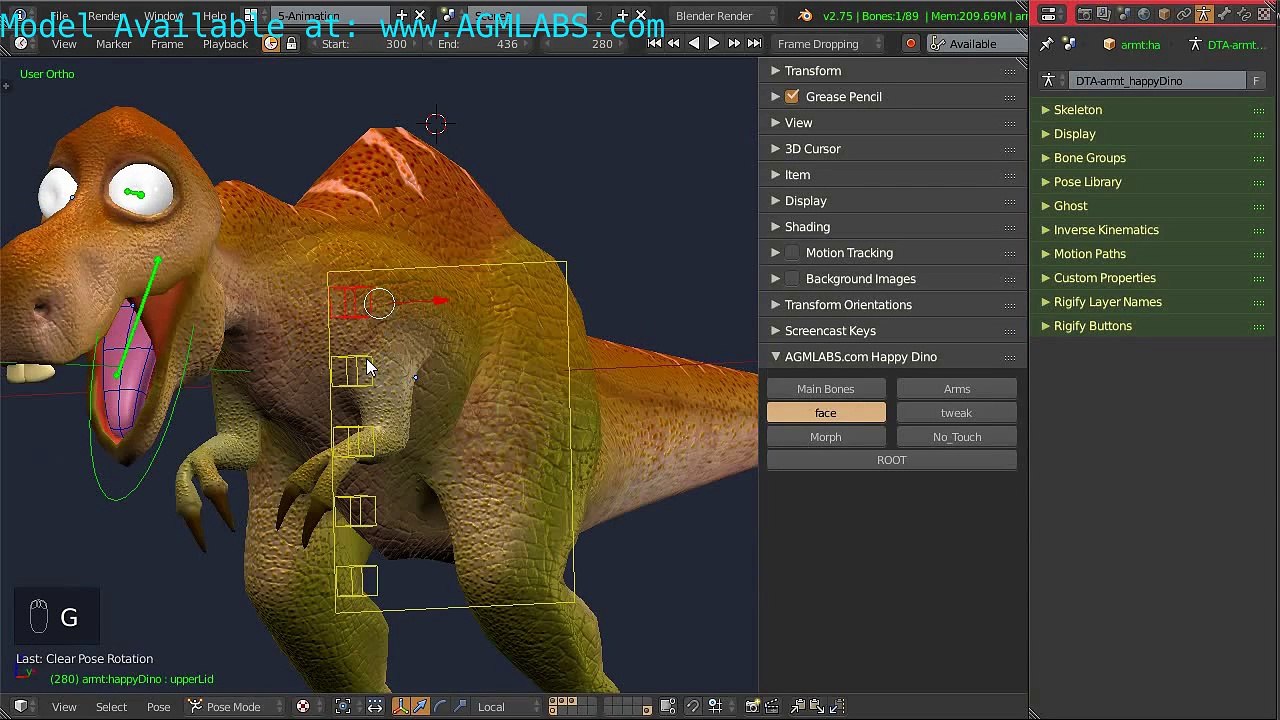Click the copy pose icon in header
The image size is (1280, 720).
796,706
